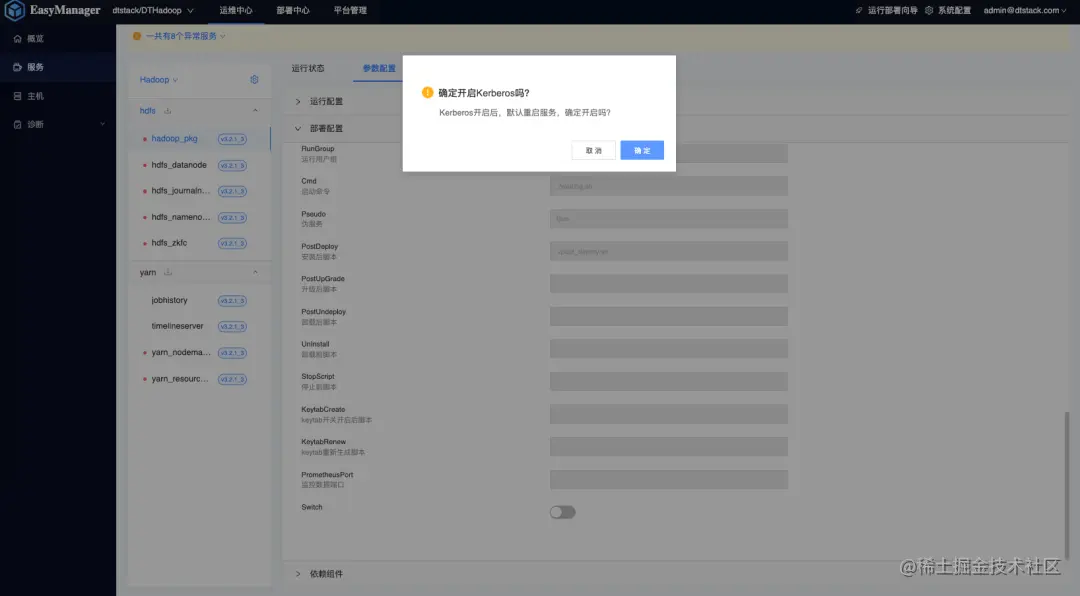
Task: Select jobhistory service
Action: pyautogui.click(x=169, y=300)
